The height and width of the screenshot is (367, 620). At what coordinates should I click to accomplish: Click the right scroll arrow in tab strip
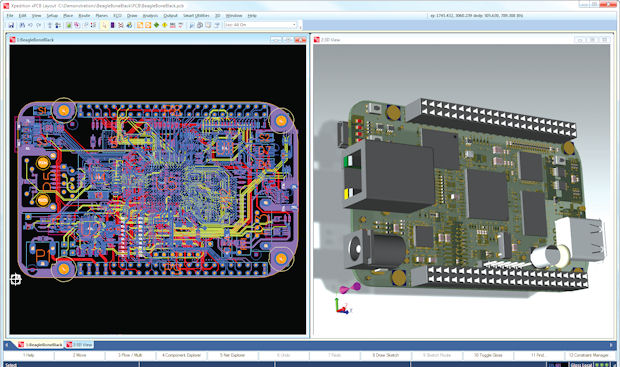[x=611, y=345]
